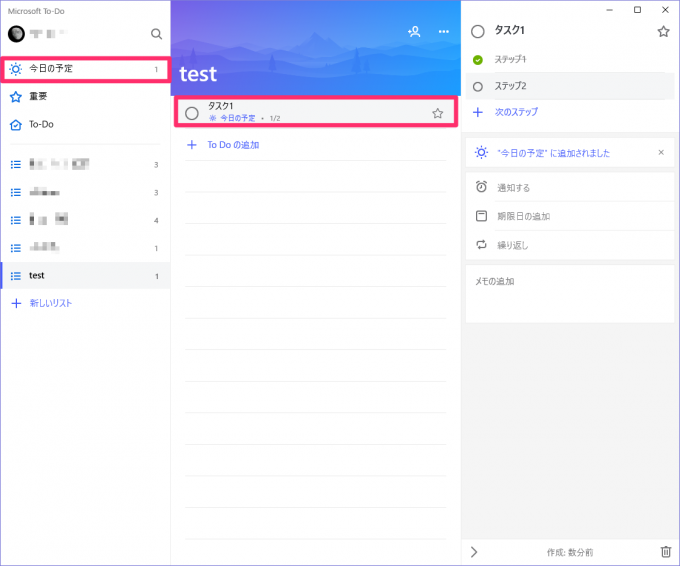Remove task from 今日の予定 with X
The width and height of the screenshot is (680, 566).
(661, 152)
